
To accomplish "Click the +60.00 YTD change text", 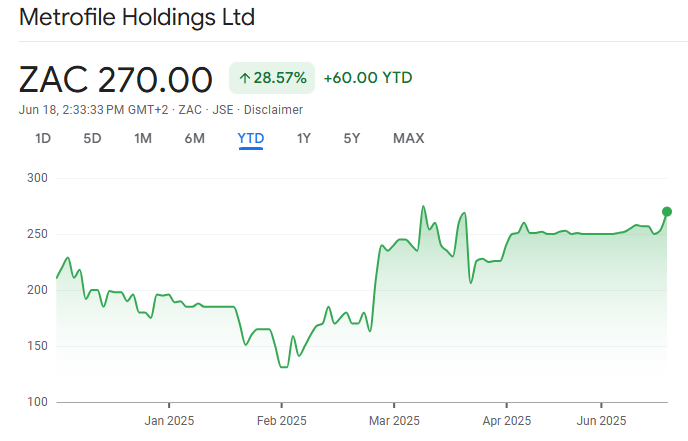I will tap(368, 78).
